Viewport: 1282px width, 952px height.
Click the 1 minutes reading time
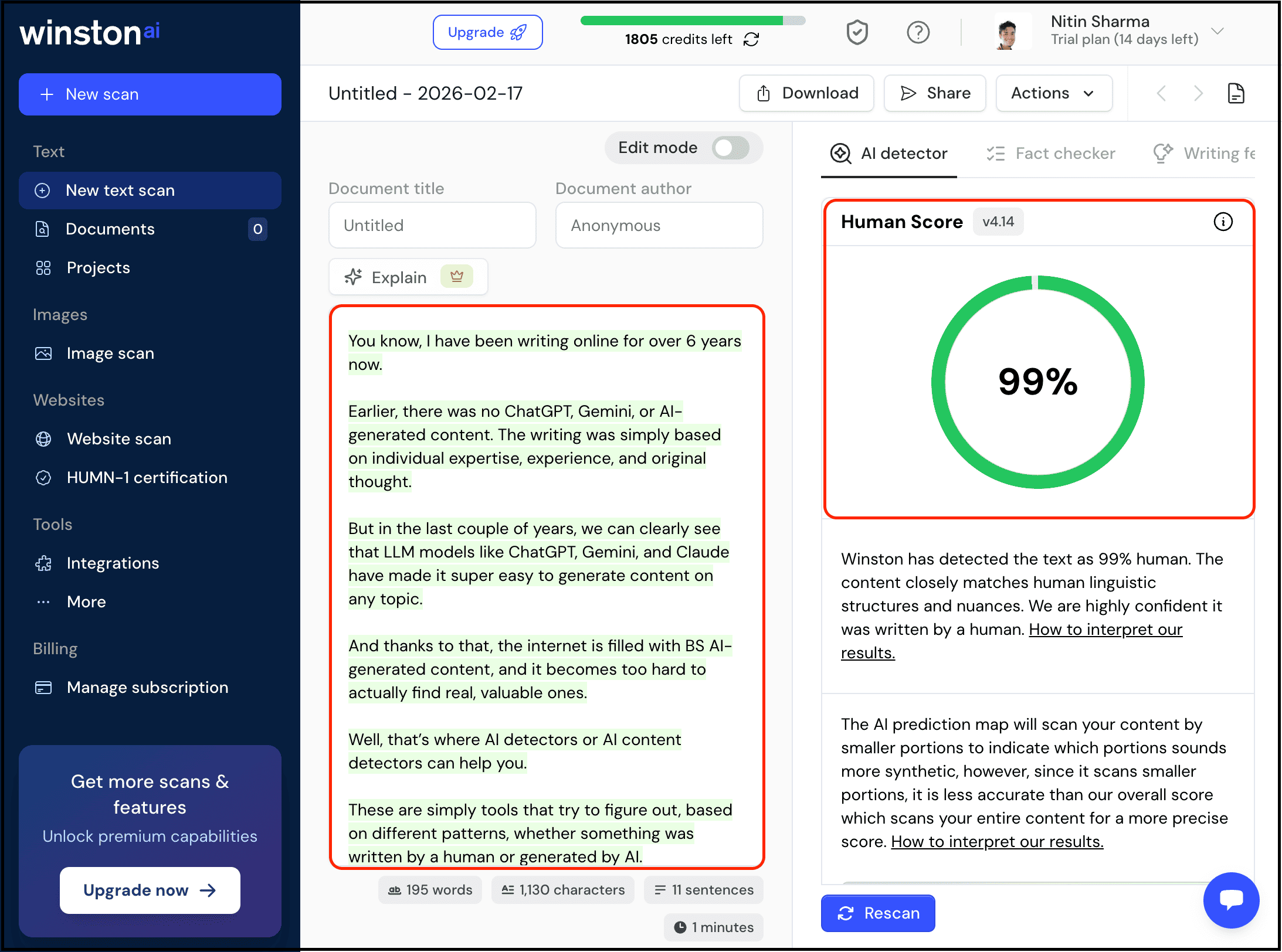pos(714,927)
